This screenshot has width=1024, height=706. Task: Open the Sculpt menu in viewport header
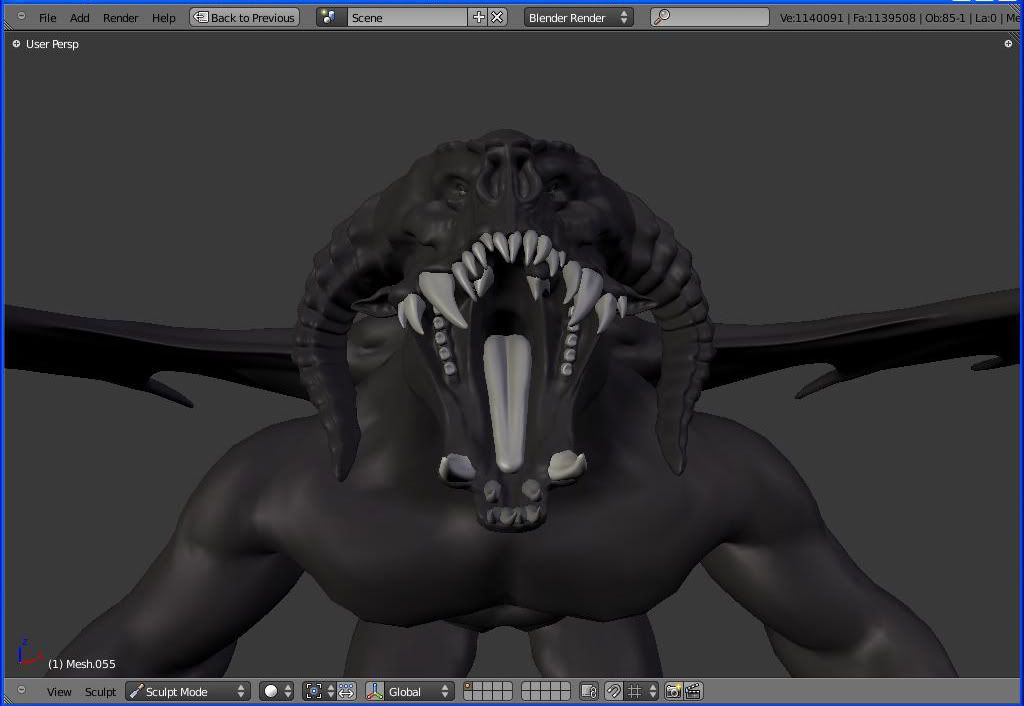point(100,691)
